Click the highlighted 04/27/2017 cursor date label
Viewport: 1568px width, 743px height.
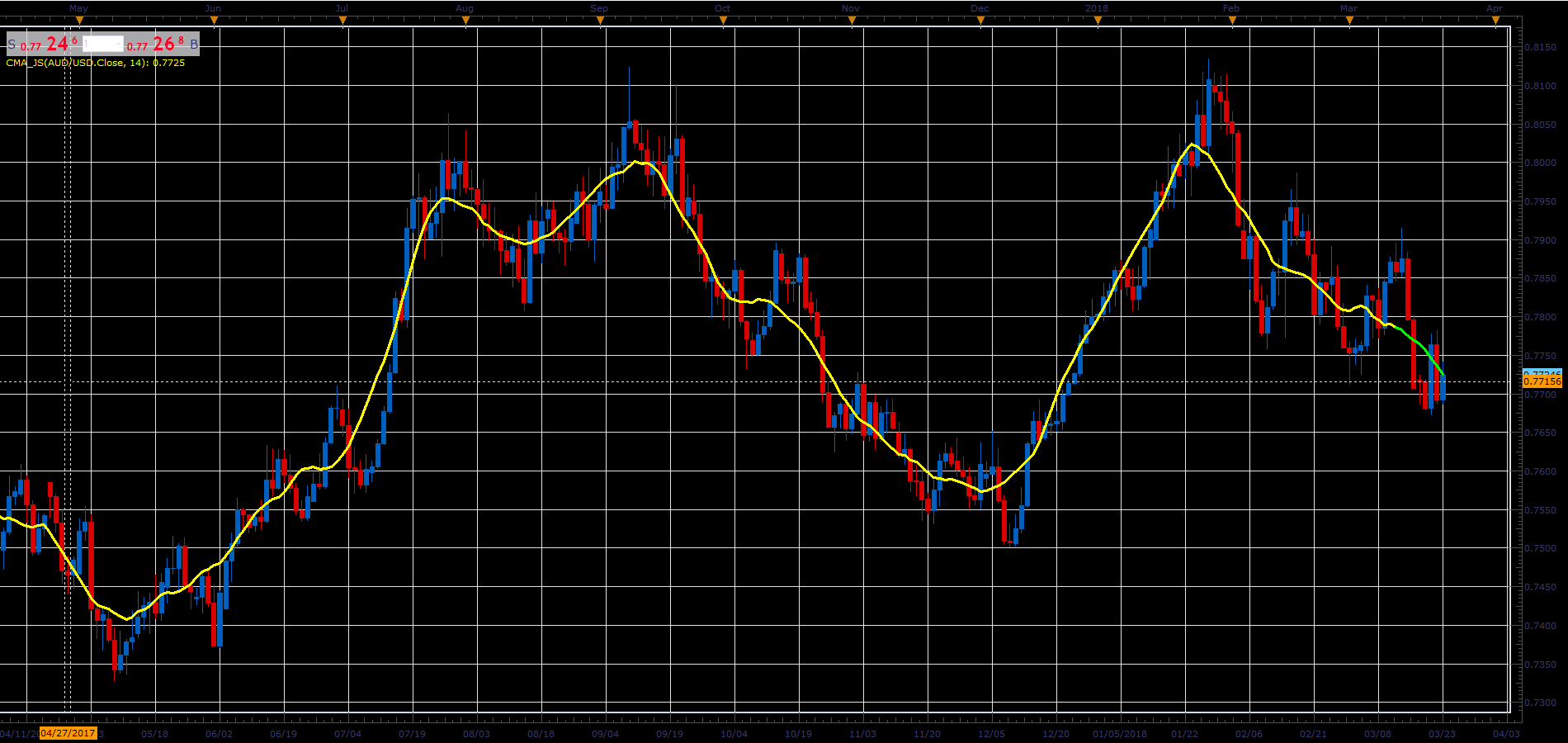coord(68,733)
